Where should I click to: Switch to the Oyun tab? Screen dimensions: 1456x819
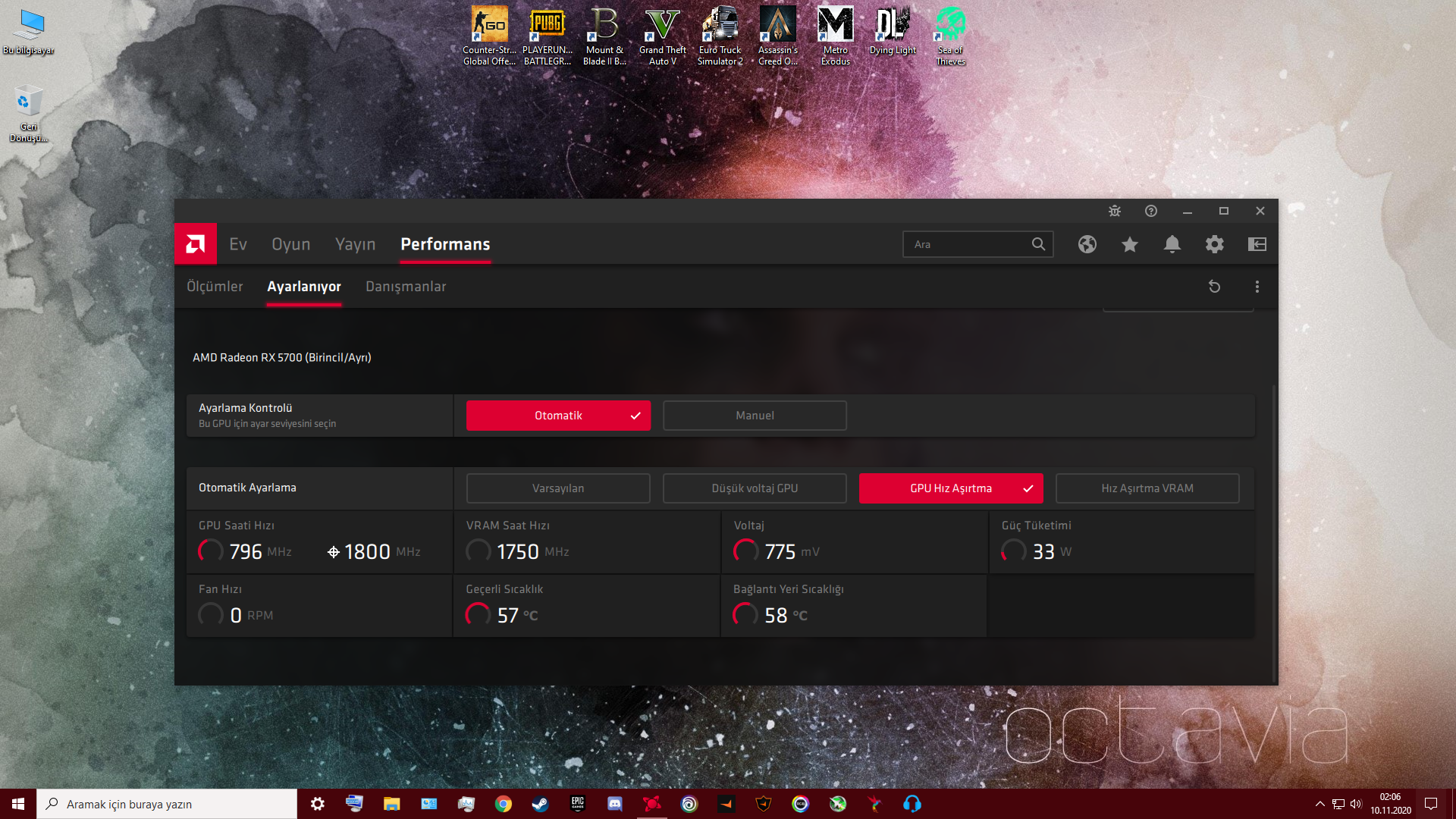pos(291,244)
